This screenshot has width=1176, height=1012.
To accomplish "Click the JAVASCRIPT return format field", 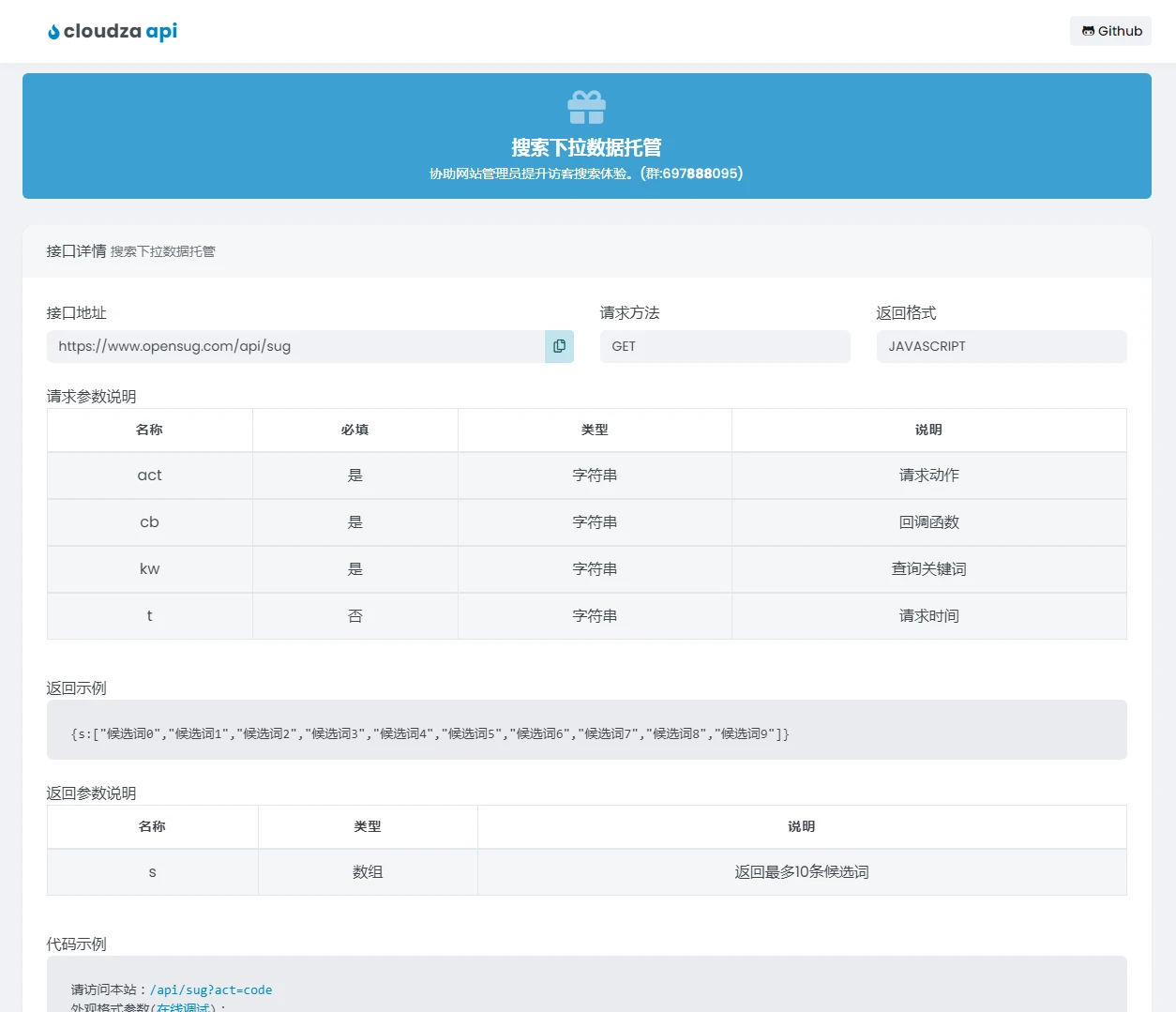I will coord(1001,346).
